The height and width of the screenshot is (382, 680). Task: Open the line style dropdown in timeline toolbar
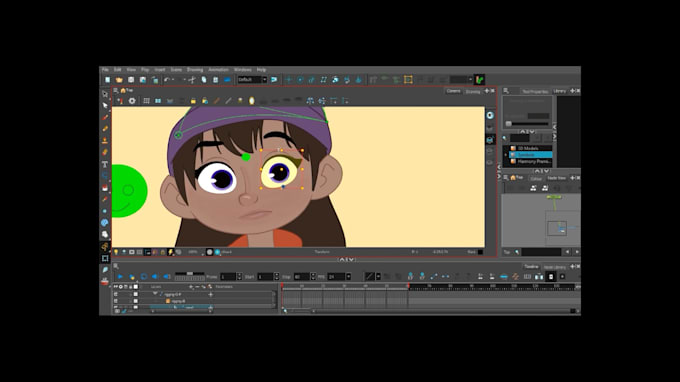(378, 276)
